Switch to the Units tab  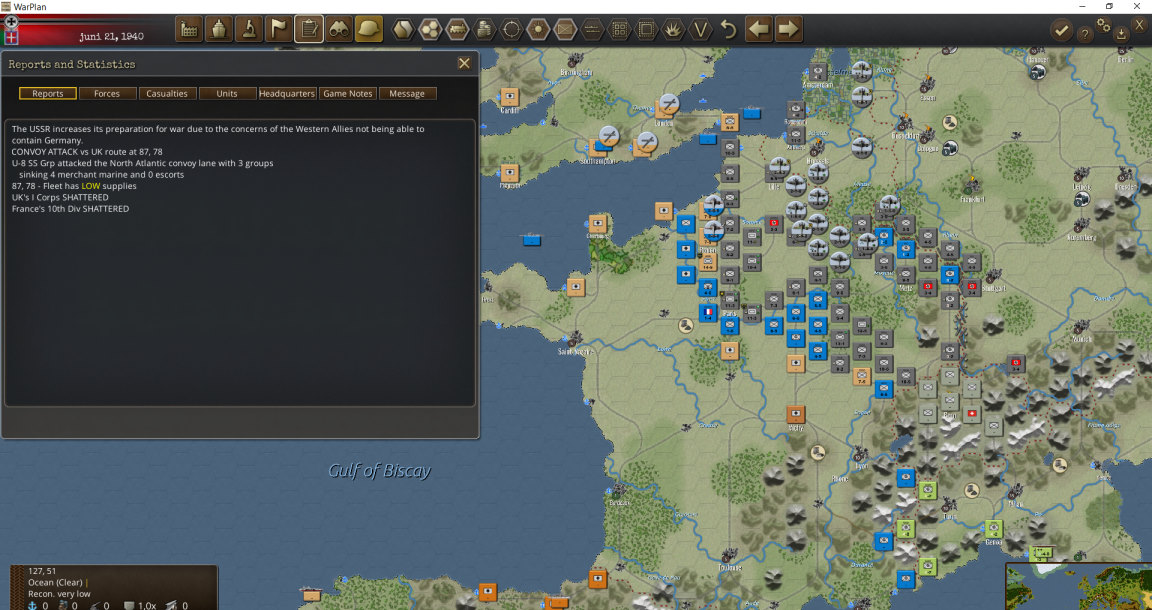[x=227, y=93]
